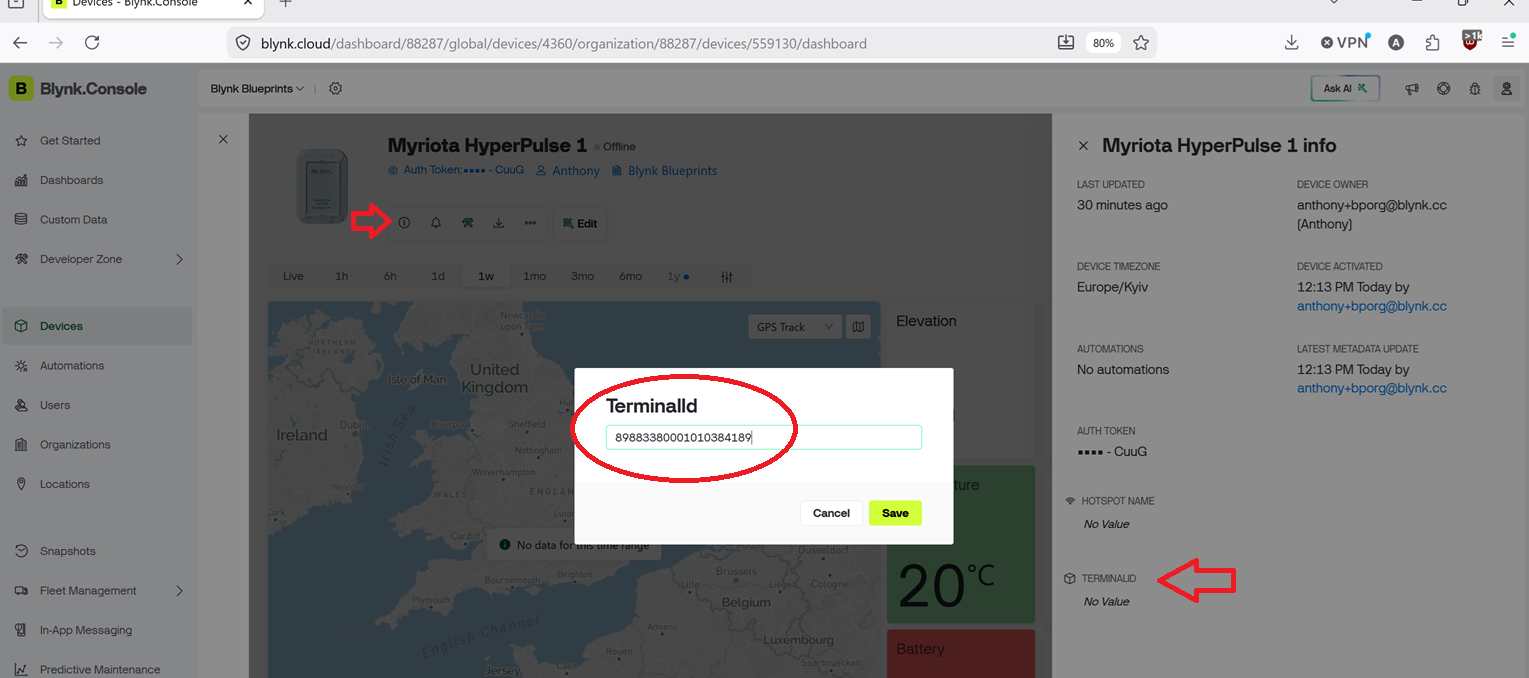
Task: Open browser application menu
Action: point(1508,43)
